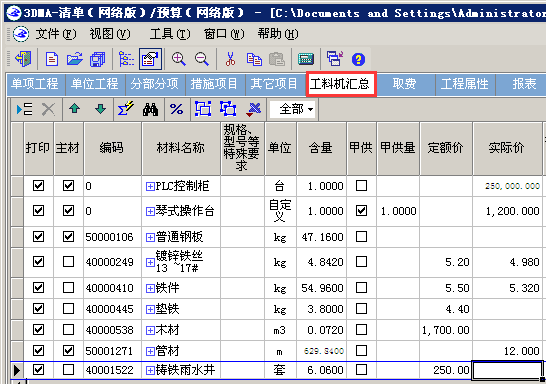Screen dimensions: 546x384
Task: Open the 工具(T) menu
Action: pos(170,34)
